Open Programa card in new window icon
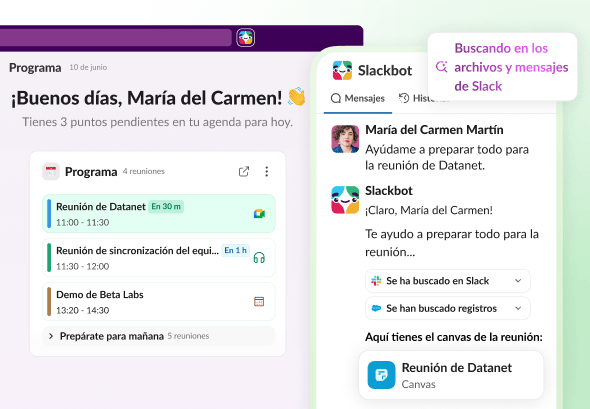590x409 pixels. tap(244, 172)
